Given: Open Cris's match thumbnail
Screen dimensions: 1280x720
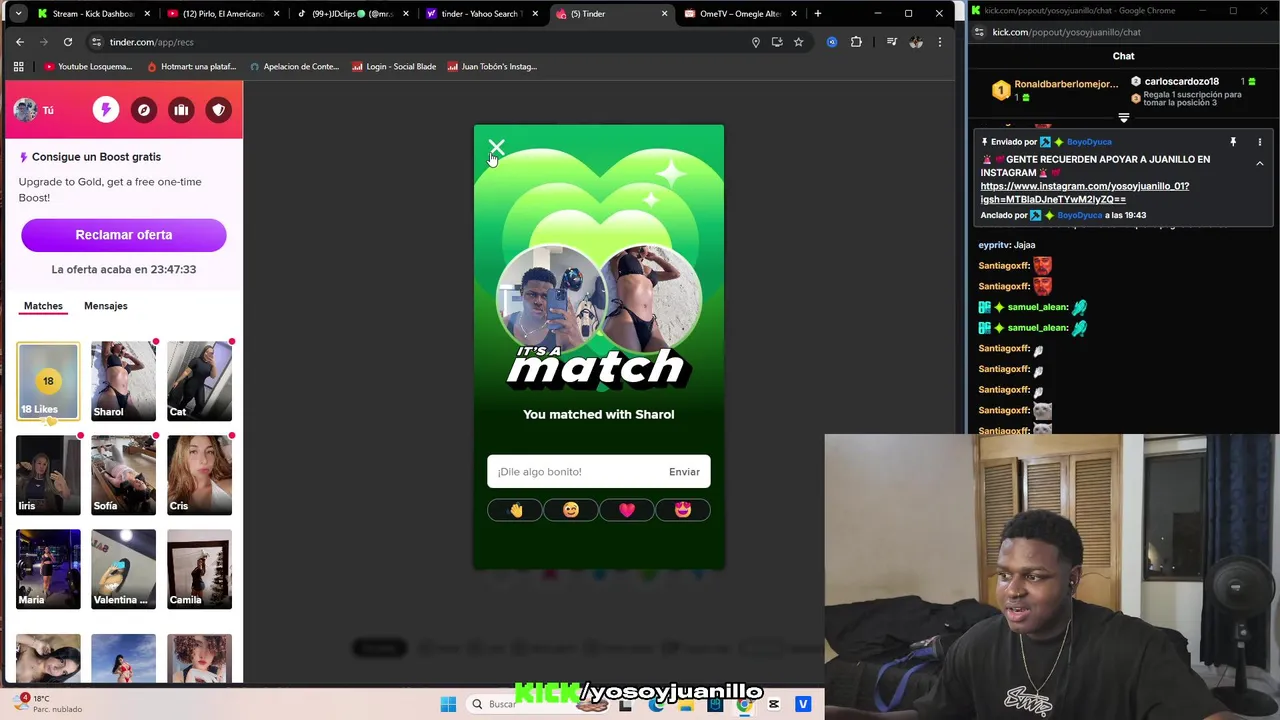Looking at the screenshot, I should click(x=199, y=475).
